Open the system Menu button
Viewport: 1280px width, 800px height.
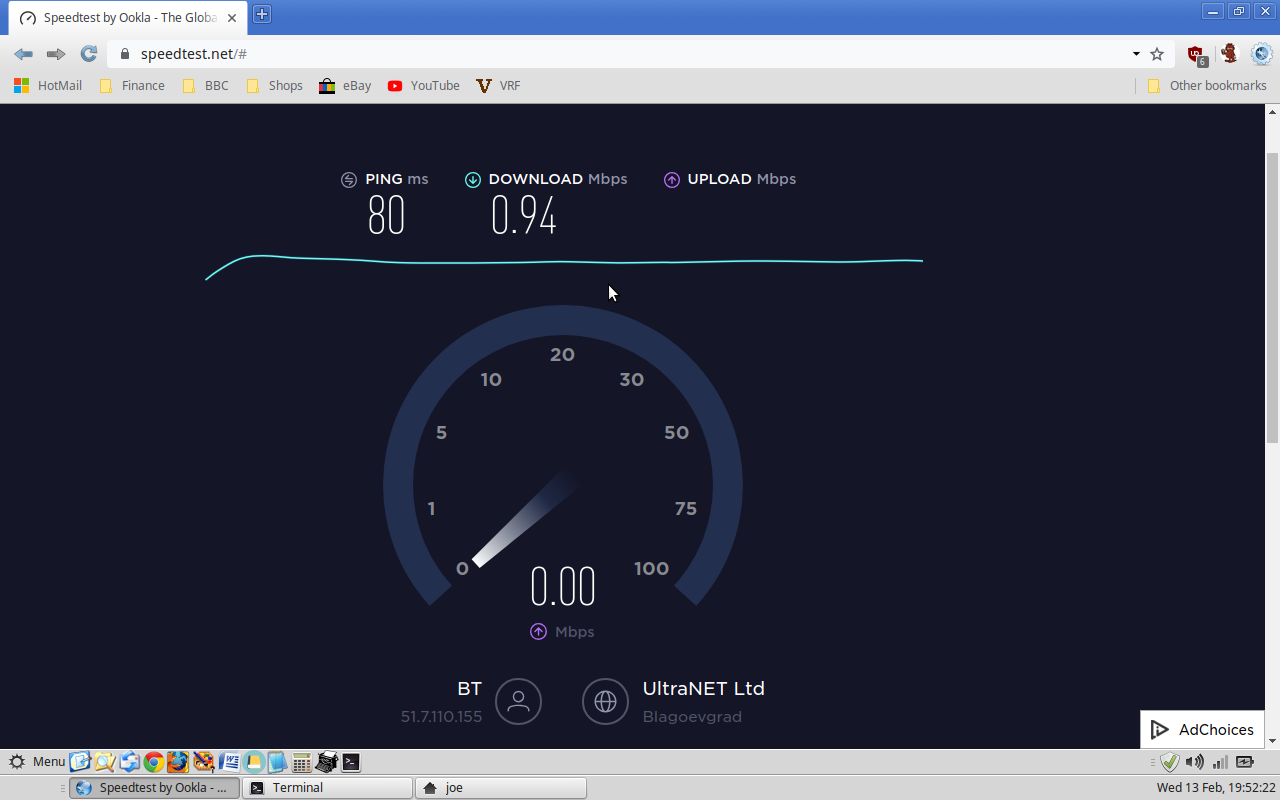pos(37,762)
